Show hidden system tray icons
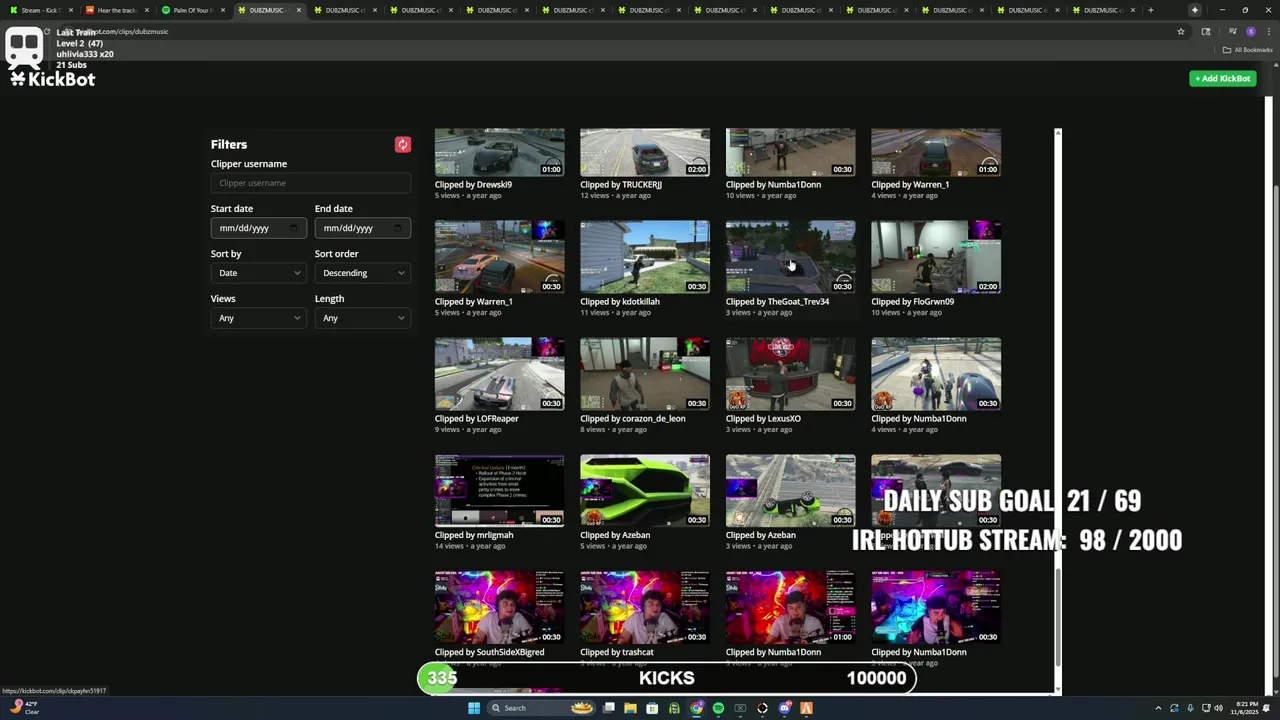Screen dimensions: 1280x720 click(1160, 708)
